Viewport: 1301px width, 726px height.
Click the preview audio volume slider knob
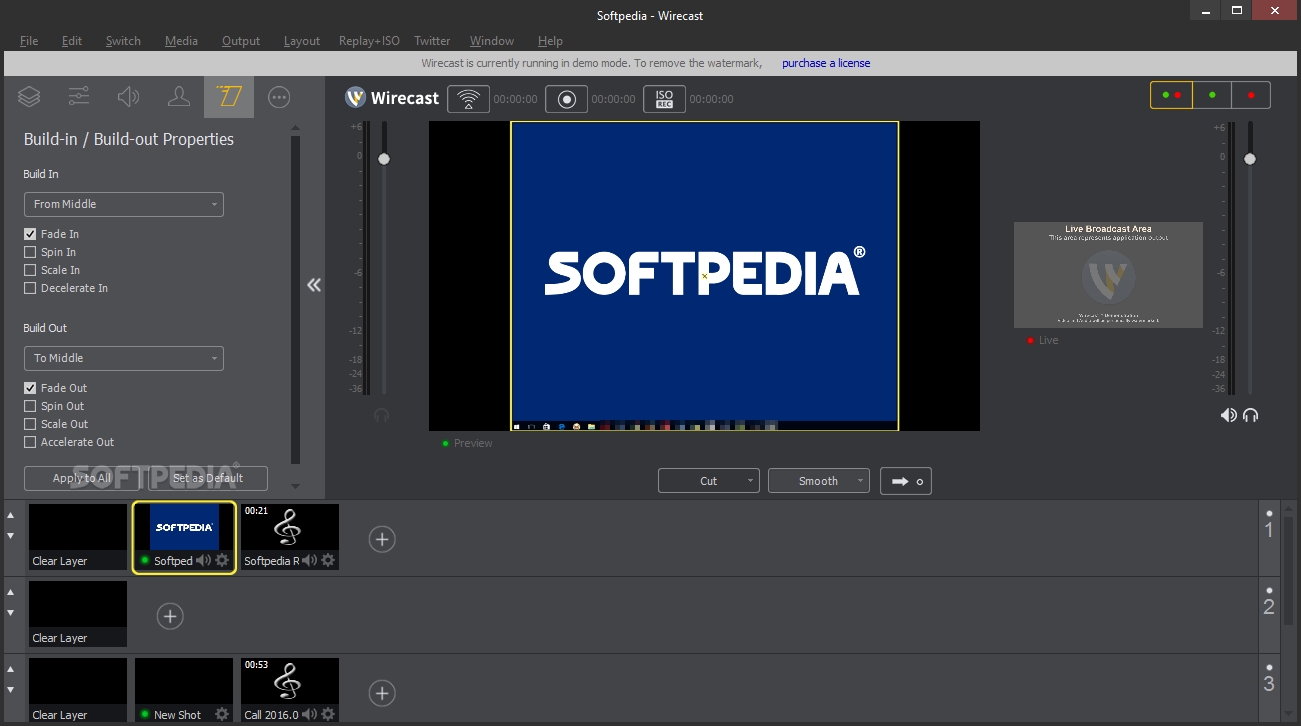[383, 159]
